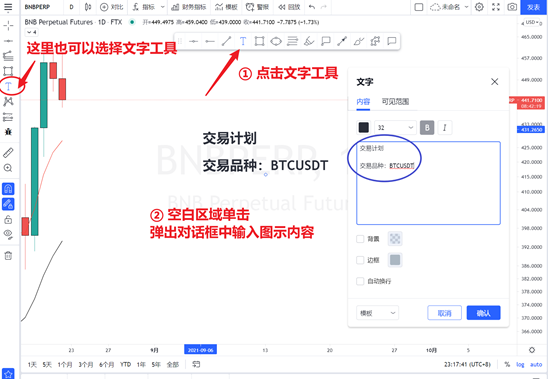548x379 pixels.
Task: Open the icons (bug) tool in left sidebar
Action: pos(8,132)
